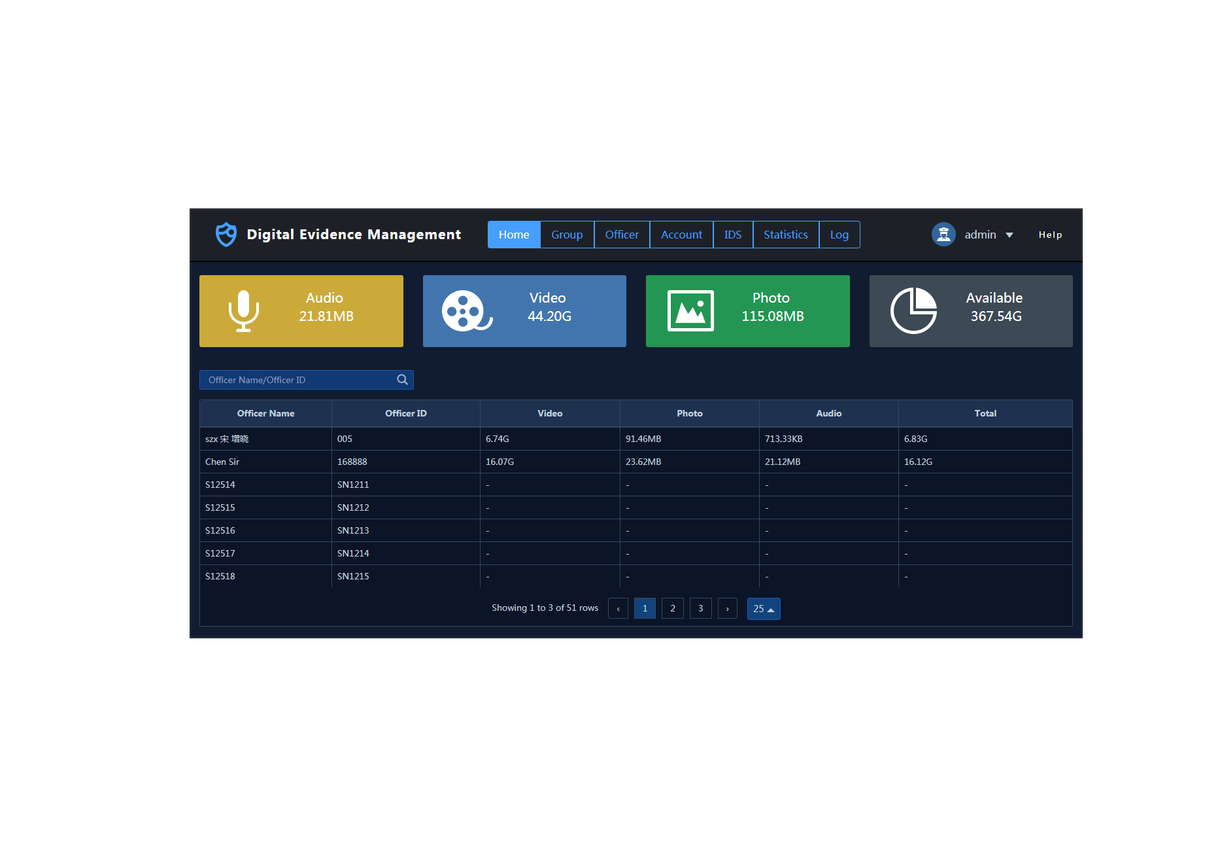Expand the admin account dropdown arrow
This screenshot has height=851, width=1220.
click(1009, 235)
